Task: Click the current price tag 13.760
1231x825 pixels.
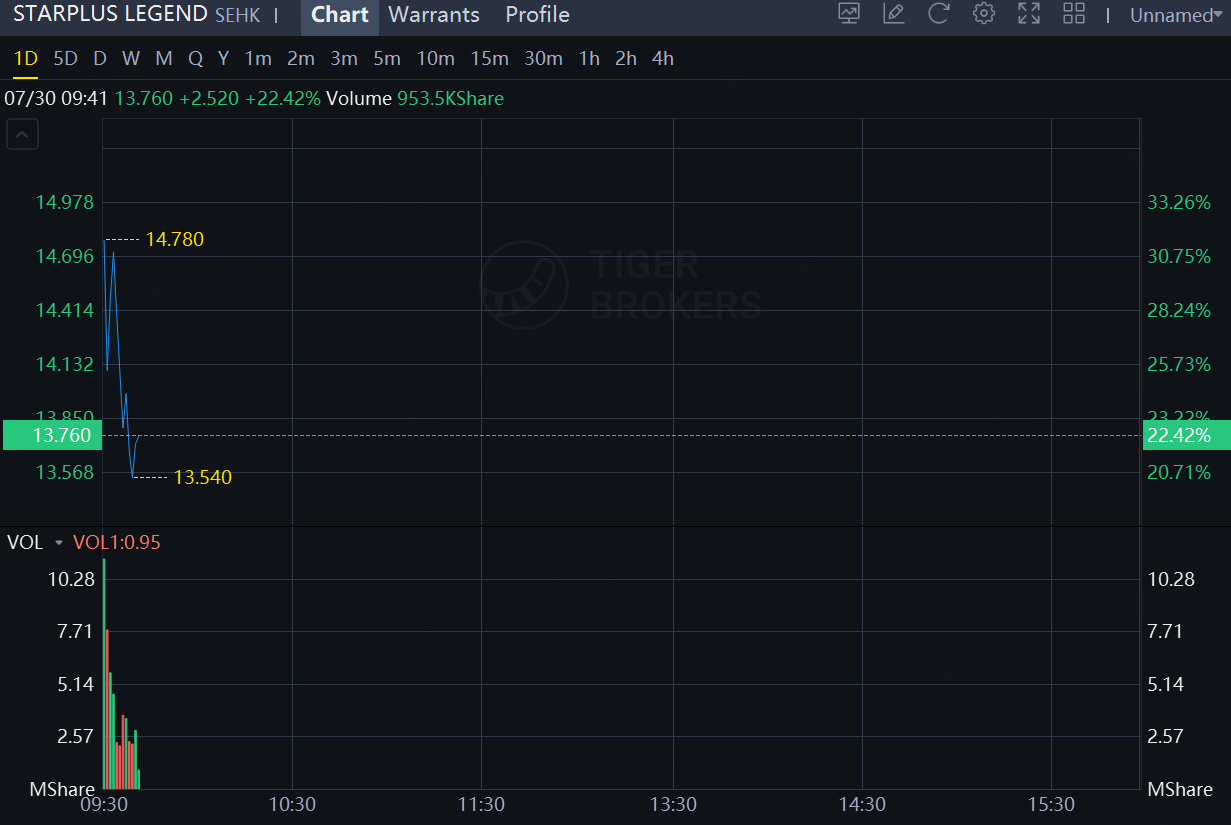Action: coord(52,436)
